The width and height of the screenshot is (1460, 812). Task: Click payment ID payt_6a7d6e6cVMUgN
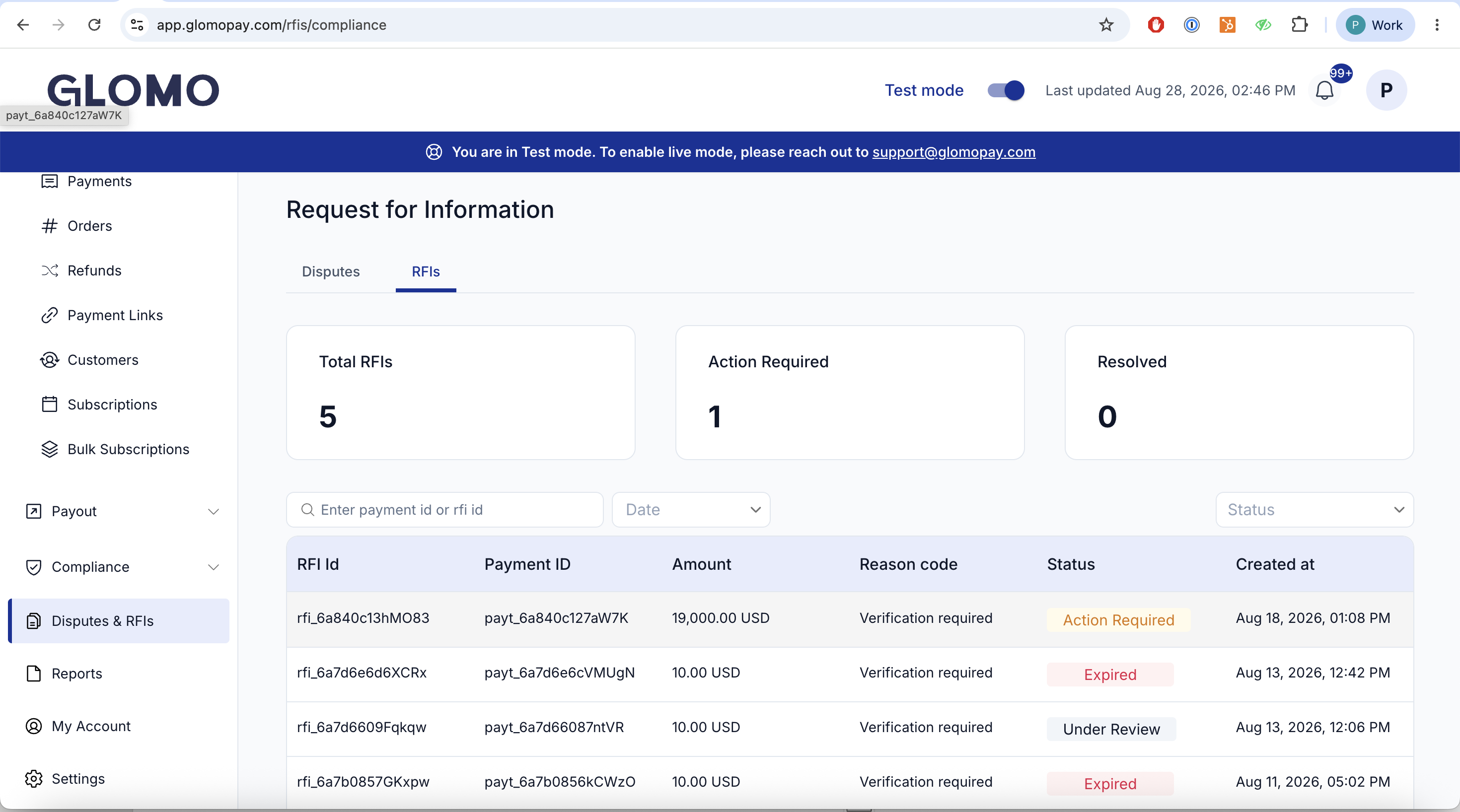[x=560, y=673]
